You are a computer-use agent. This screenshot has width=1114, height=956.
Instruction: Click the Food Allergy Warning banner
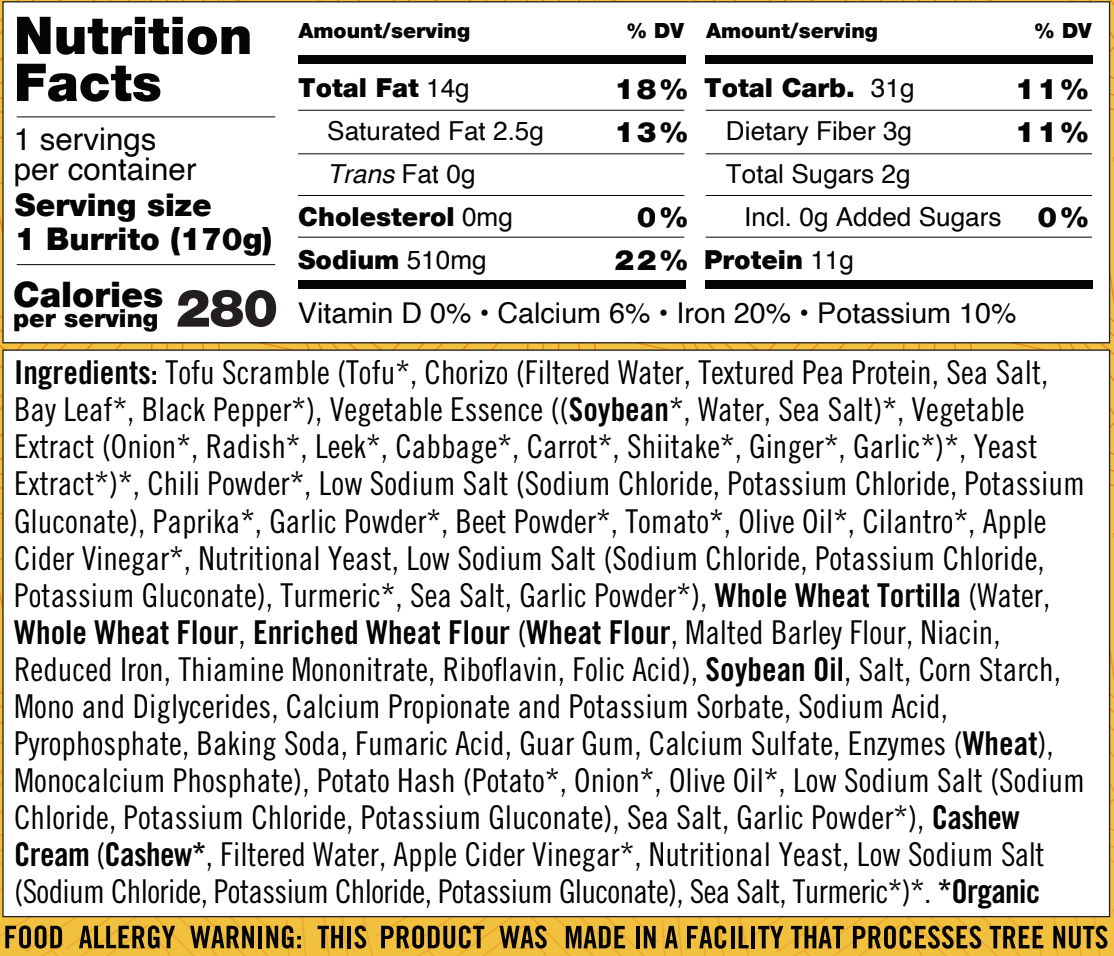tap(557, 938)
